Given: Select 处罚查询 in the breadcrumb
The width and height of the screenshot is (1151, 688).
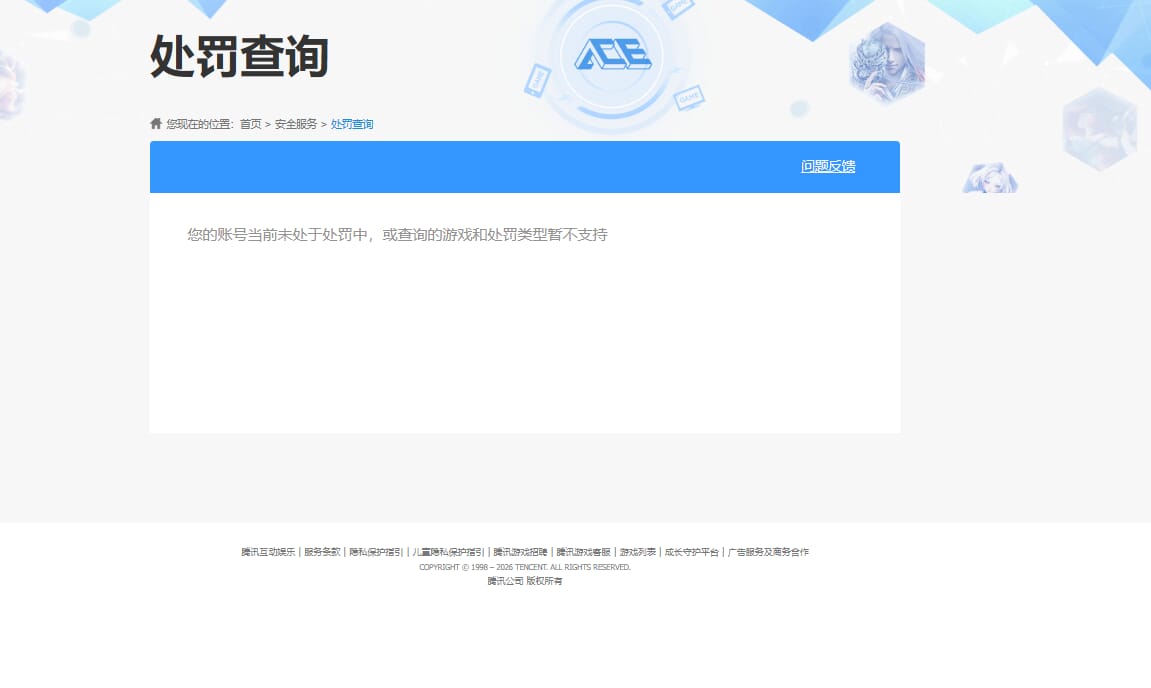Looking at the screenshot, I should (x=352, y=124).
